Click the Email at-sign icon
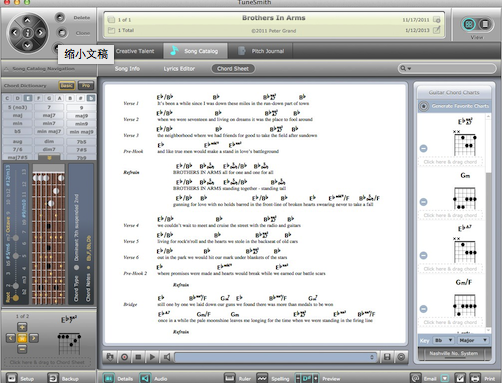 pyautogui.click(x=415, y=378)
